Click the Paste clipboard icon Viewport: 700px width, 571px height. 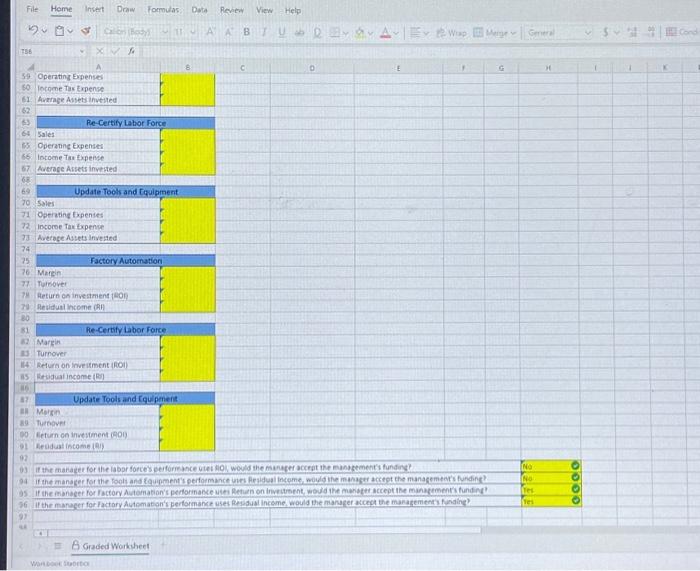click(x=59, y=31)
